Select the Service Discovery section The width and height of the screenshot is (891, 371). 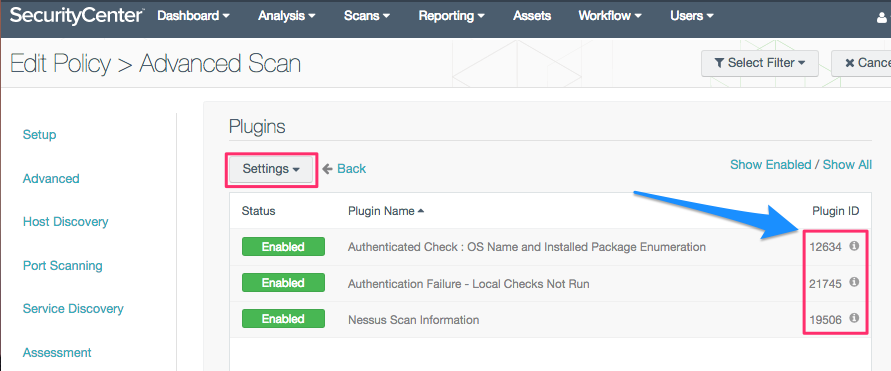pos(73,309)
